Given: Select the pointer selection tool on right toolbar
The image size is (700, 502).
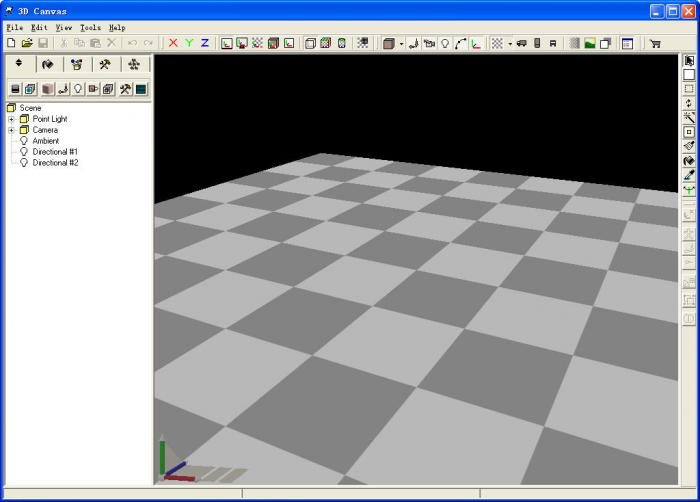Looking at the screenshot, I should (689, 60).
